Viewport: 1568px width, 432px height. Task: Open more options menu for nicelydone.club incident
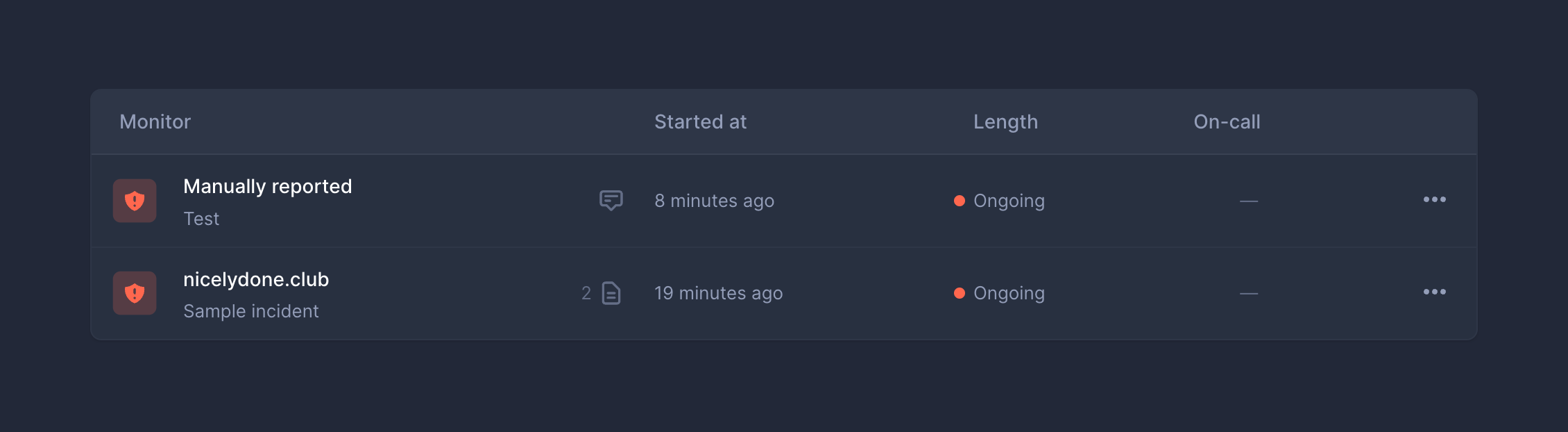pos(1434,292)
